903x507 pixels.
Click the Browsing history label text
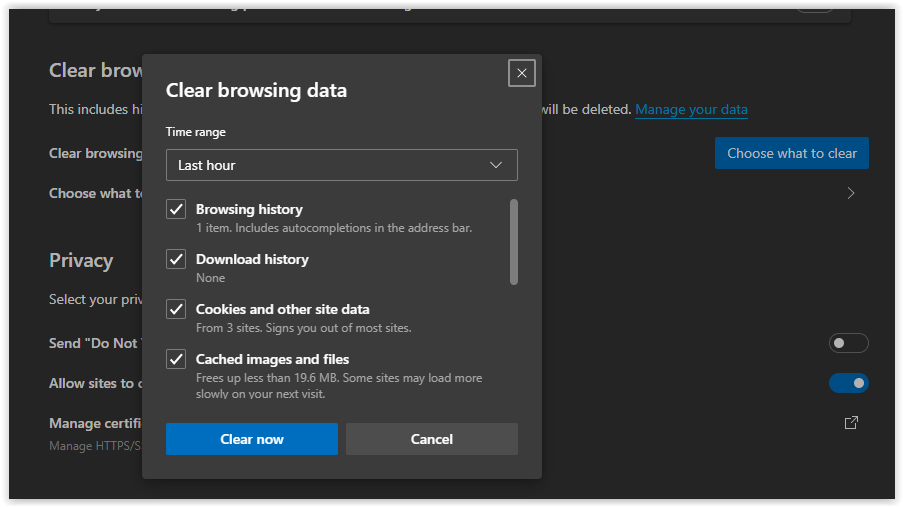point(249,209)
